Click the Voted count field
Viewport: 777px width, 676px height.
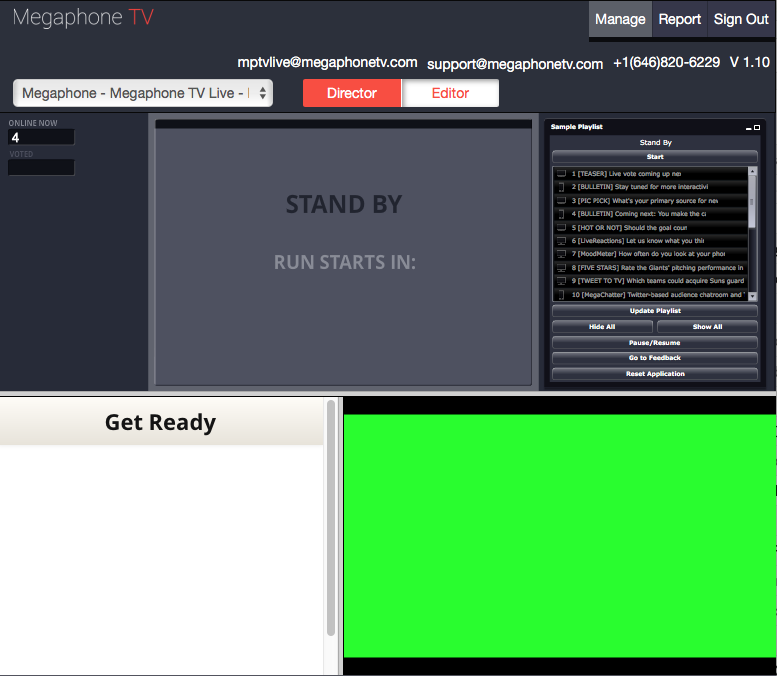[41, 168]
